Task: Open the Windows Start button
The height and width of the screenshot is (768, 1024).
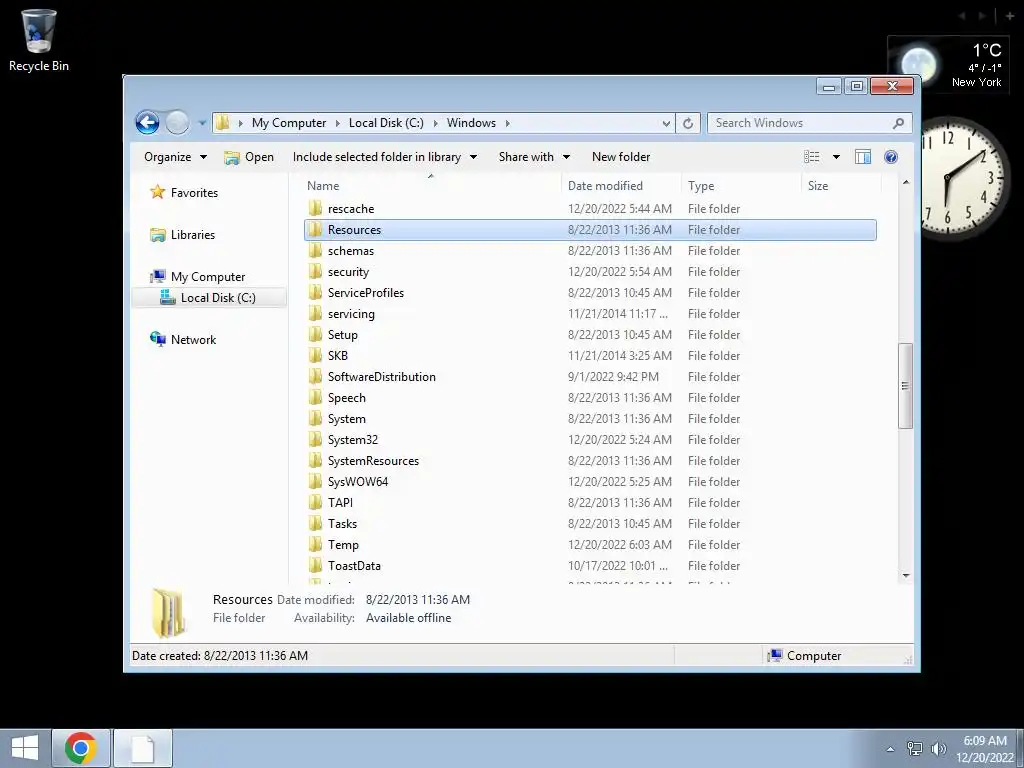Action: pos(25,748)
